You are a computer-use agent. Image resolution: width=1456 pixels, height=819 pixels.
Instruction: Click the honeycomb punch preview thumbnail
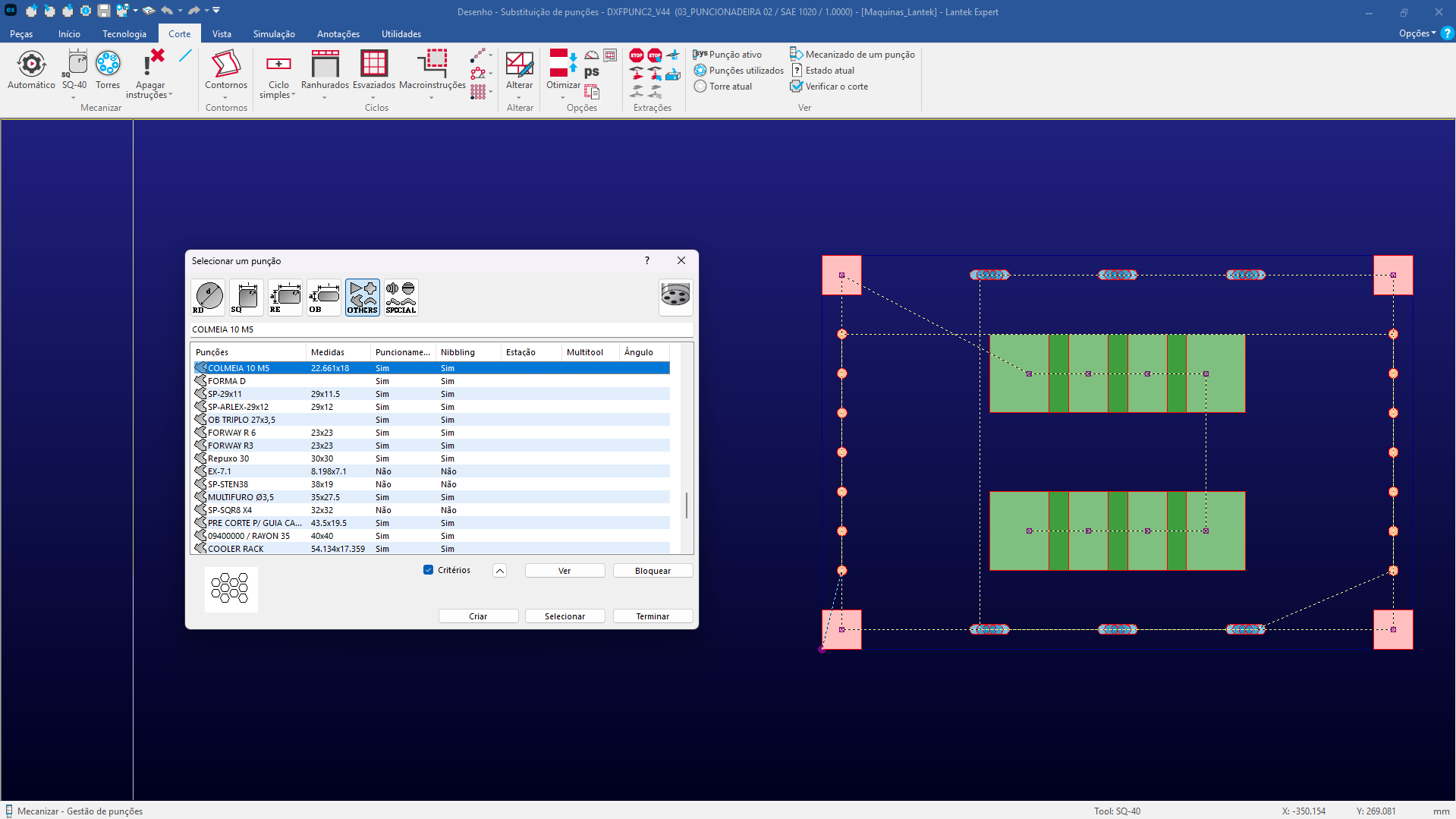(x=231, y=589)
